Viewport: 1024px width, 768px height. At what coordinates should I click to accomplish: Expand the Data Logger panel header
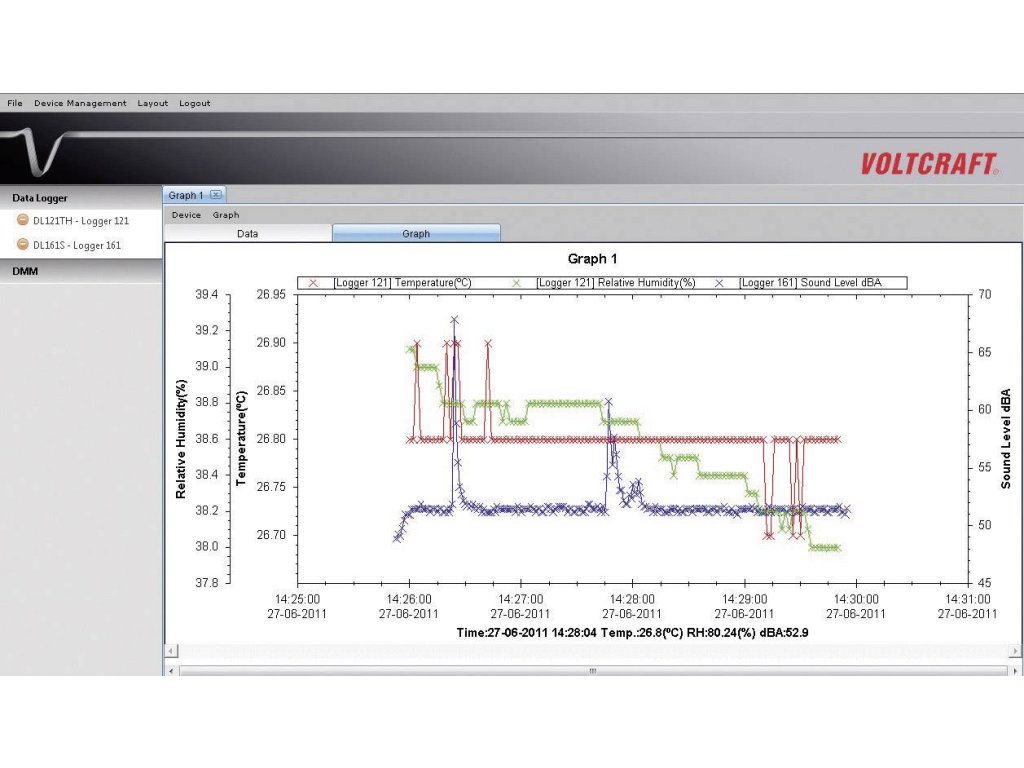81,198
